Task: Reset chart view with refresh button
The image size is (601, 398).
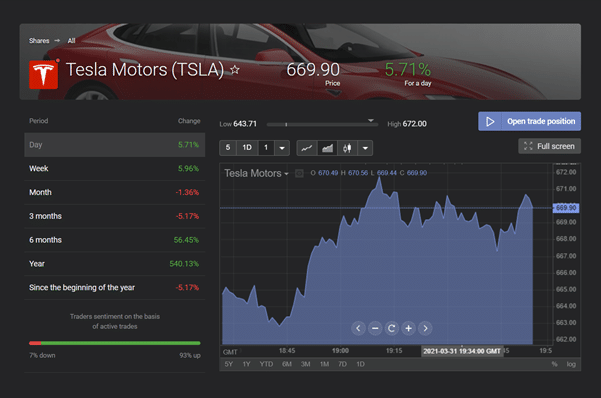Action: tap(392, 328)
